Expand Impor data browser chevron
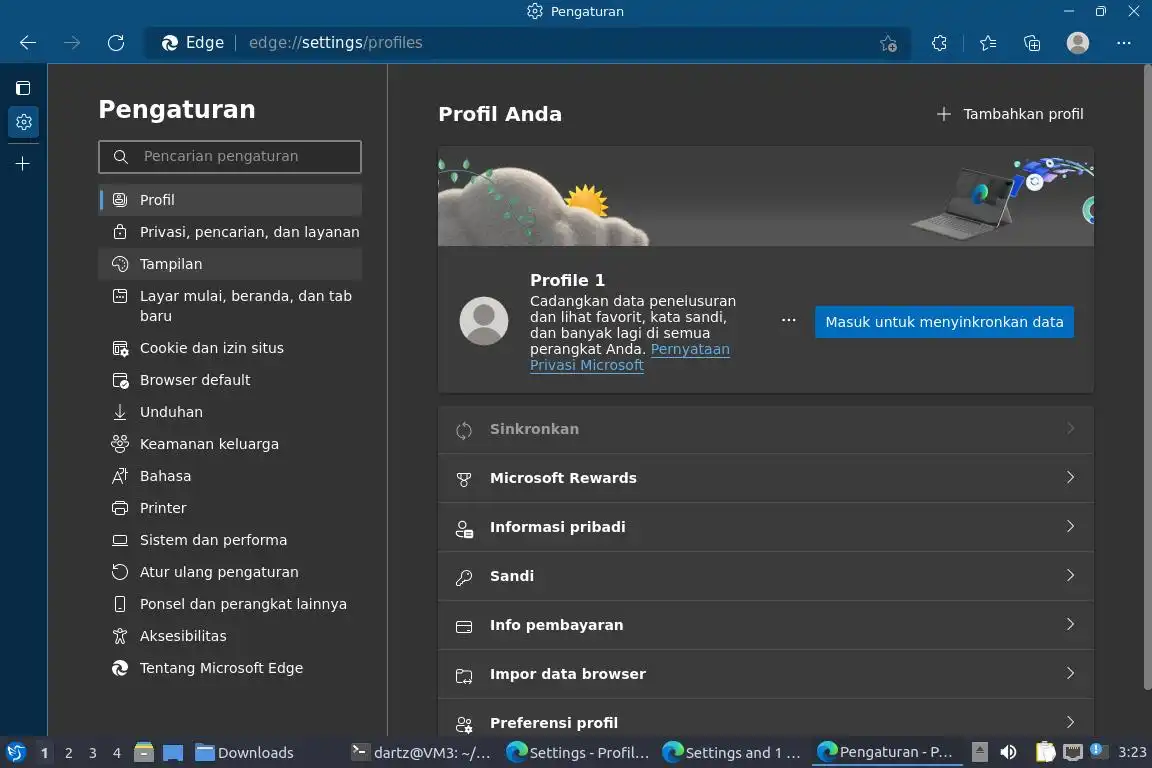 [x=1070, y=673]
